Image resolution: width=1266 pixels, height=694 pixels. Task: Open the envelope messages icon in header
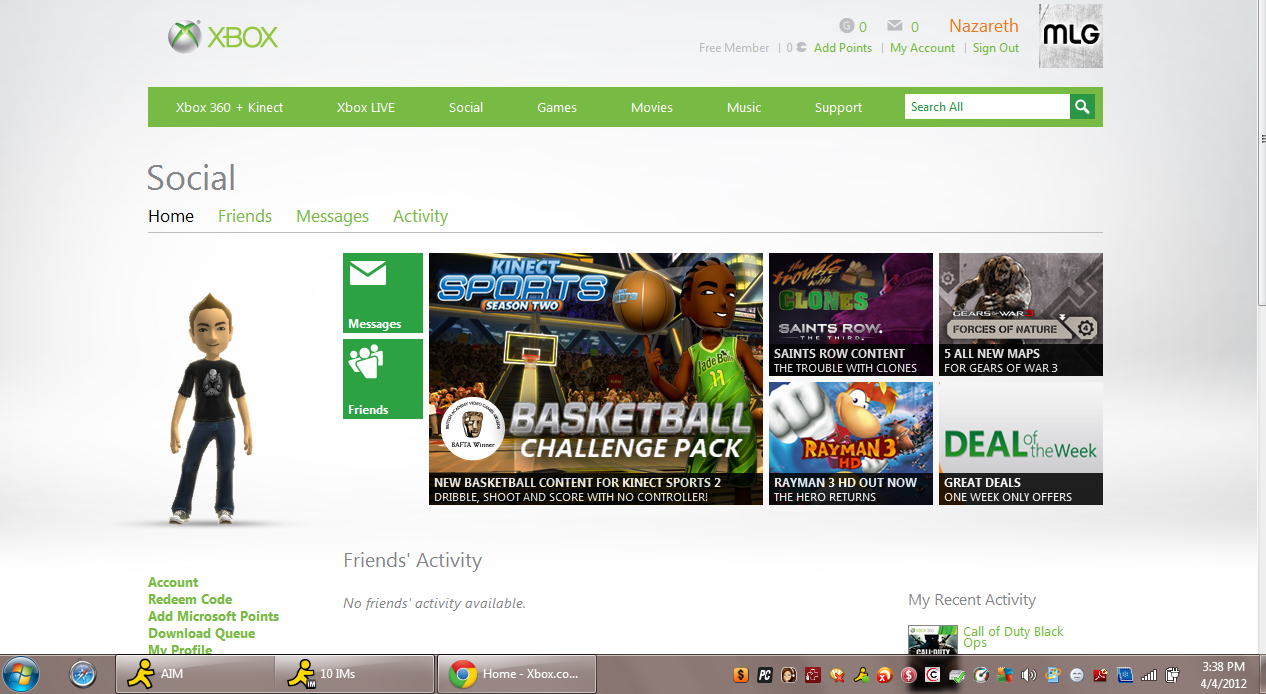(895, 26)
